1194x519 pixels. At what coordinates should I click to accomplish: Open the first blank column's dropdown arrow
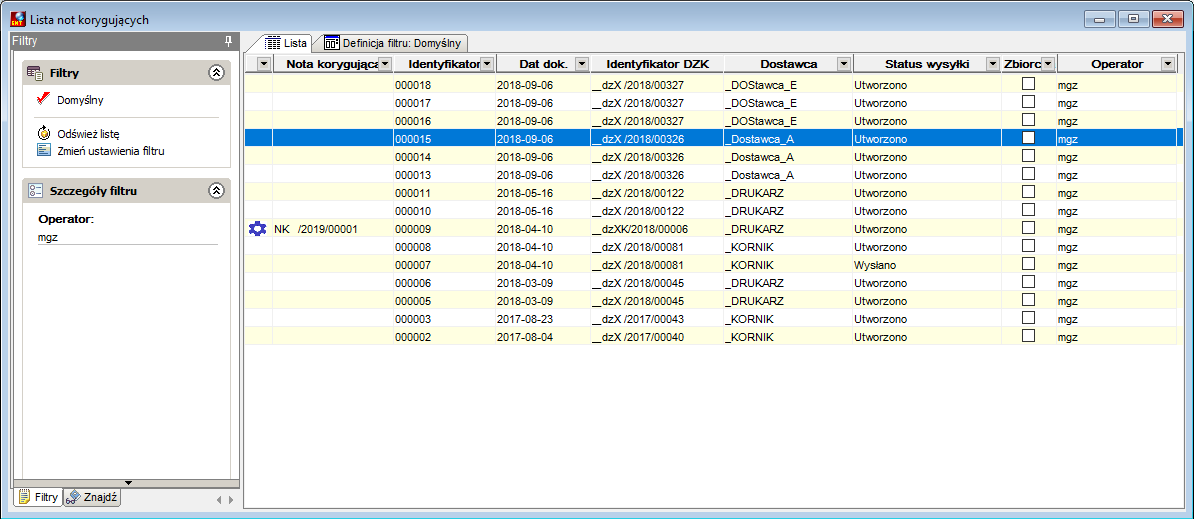tap(263, 64)
